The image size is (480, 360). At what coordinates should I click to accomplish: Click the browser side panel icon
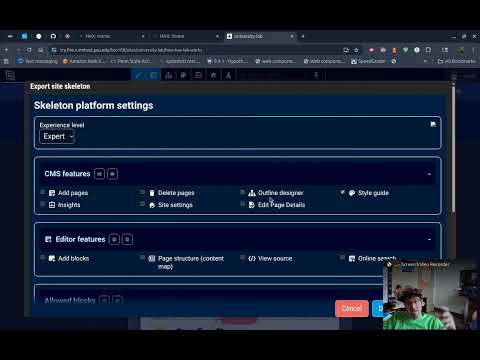(x=445, y=50)
